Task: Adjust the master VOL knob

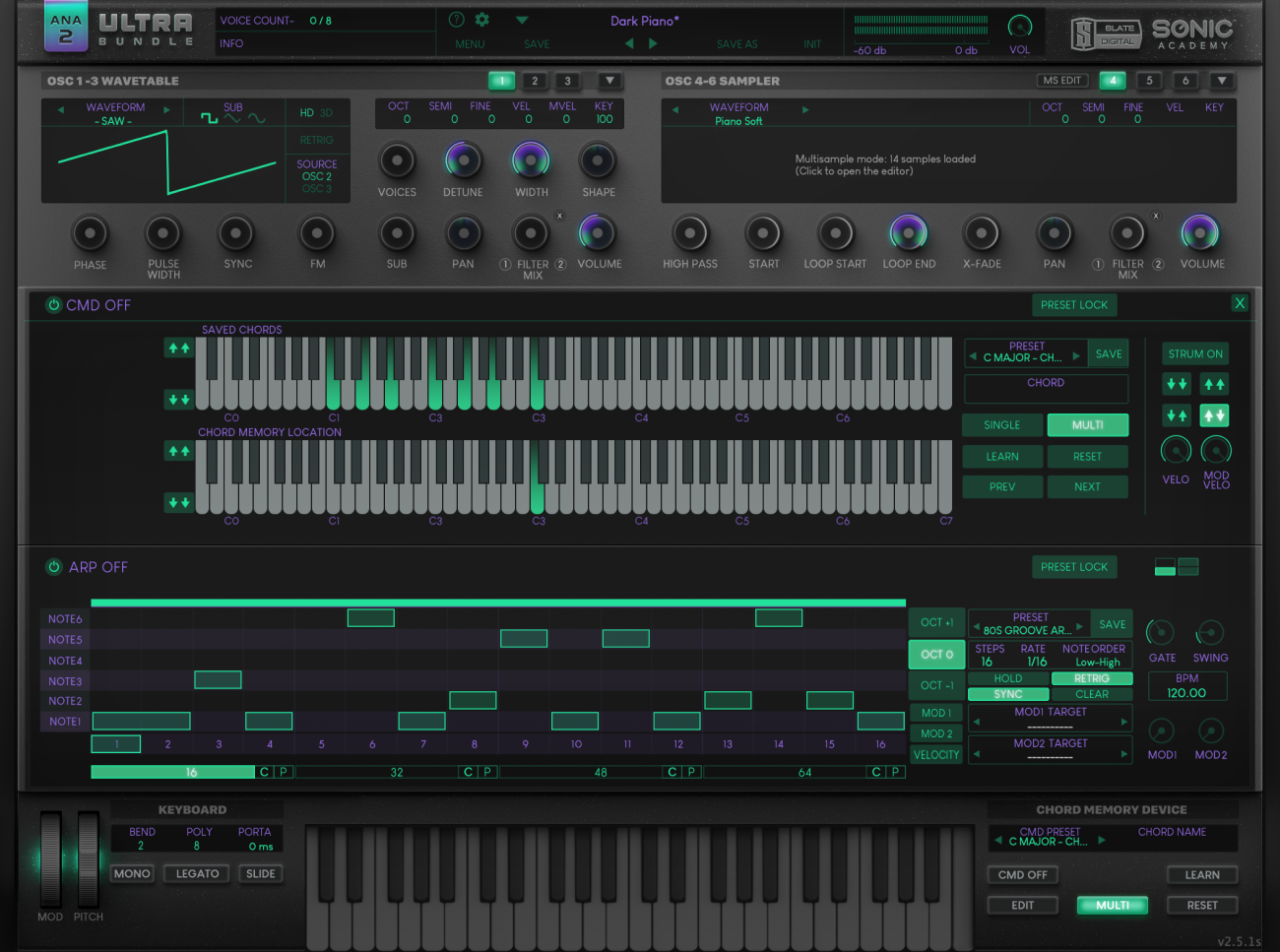Action: tap(1020, 27)
